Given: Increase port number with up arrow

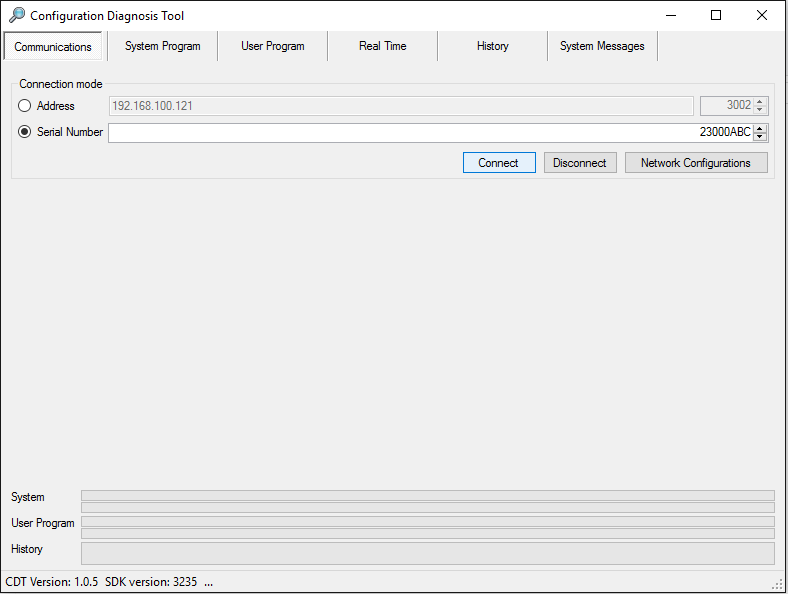Looking at the screenshot, I should click(x=761, y=102).
